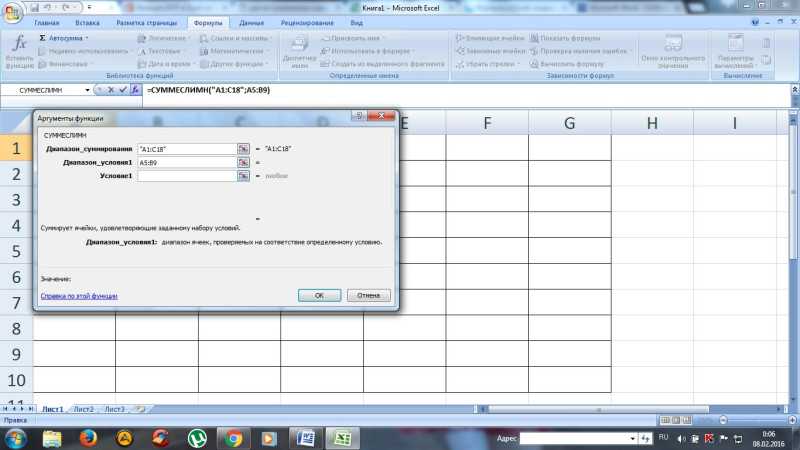Open the taskbar address field dropdown

click(x=632, y=438)
